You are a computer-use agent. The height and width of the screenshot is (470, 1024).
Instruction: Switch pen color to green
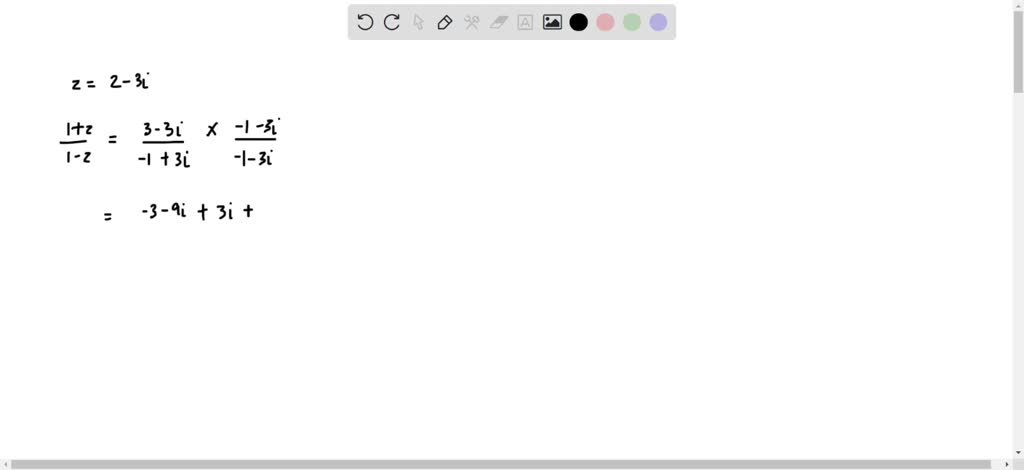pos(632,22)
